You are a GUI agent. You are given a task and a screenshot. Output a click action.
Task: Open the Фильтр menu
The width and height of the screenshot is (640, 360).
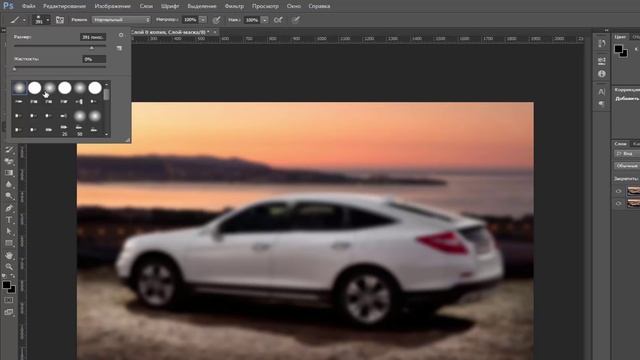click(x=234, y=6)
